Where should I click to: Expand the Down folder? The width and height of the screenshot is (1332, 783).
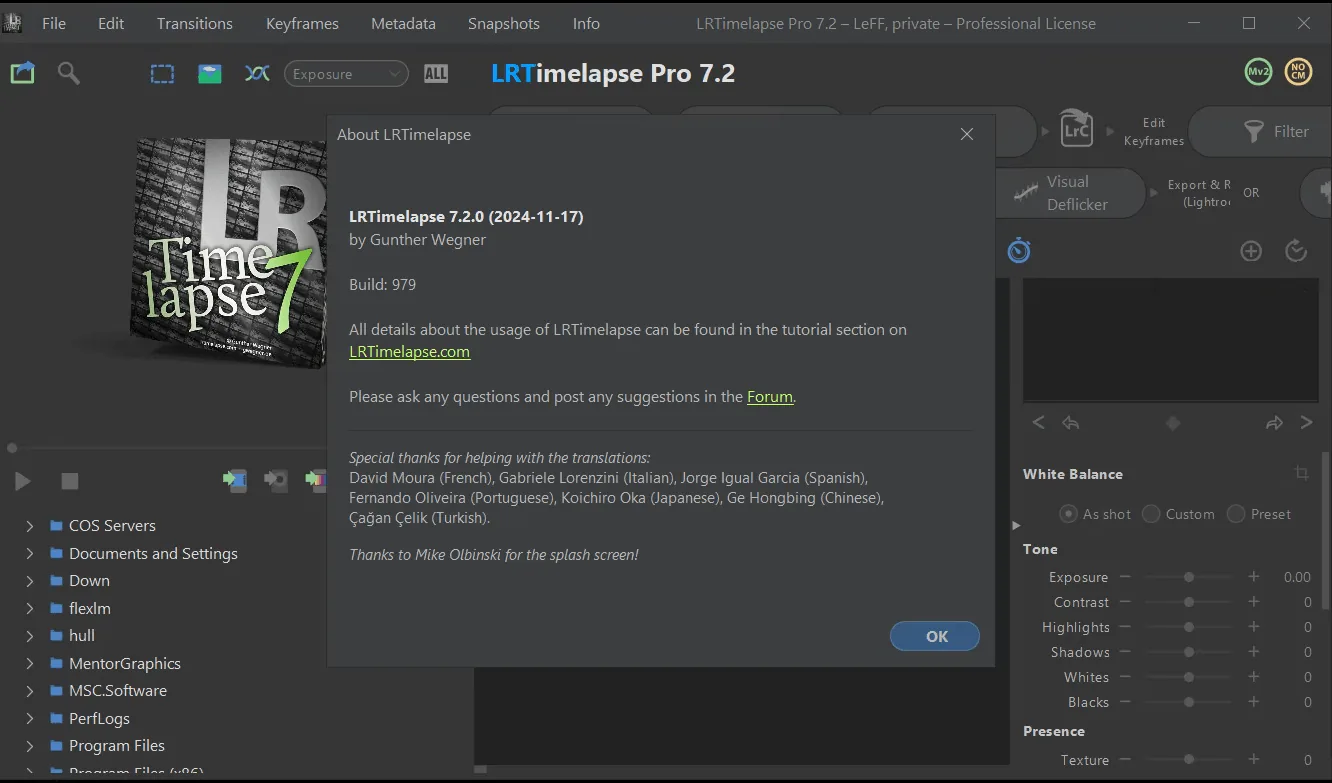(x=30, y=581)
